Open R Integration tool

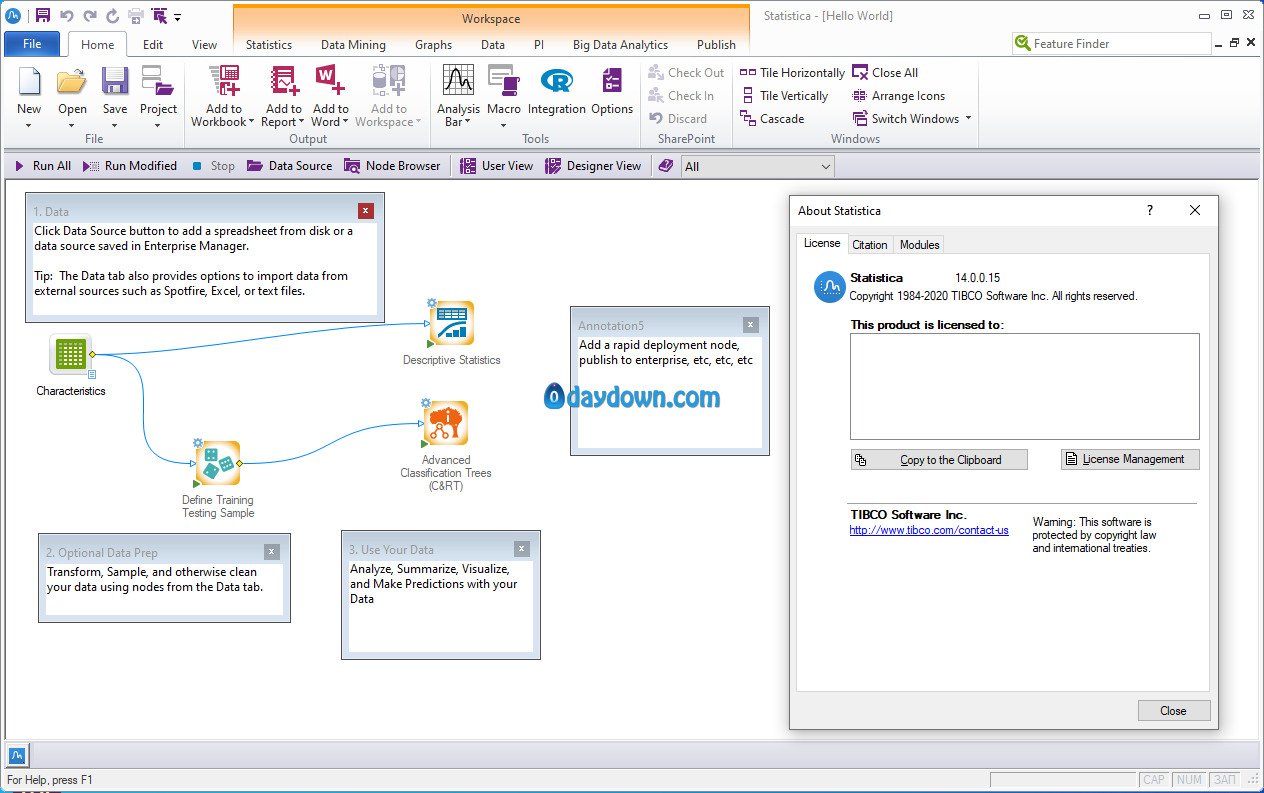click(556, 82)
